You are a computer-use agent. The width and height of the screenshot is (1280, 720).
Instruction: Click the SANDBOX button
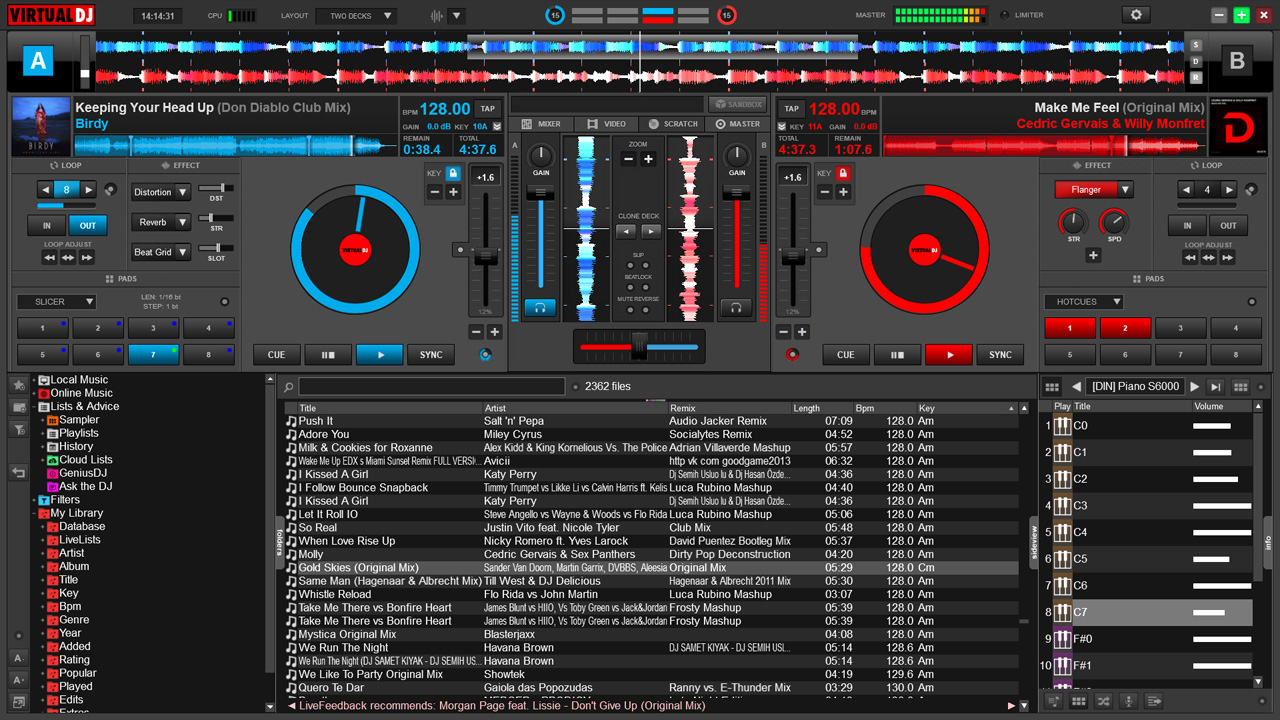point(737,104)
